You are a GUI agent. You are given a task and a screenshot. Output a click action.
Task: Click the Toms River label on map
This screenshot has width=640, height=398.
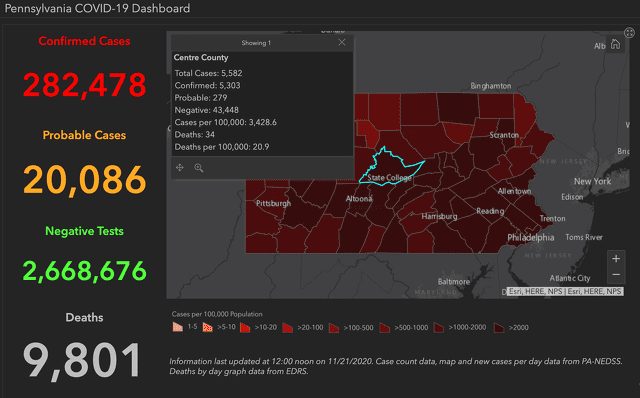pyautogui.click(x=584, y=237)
